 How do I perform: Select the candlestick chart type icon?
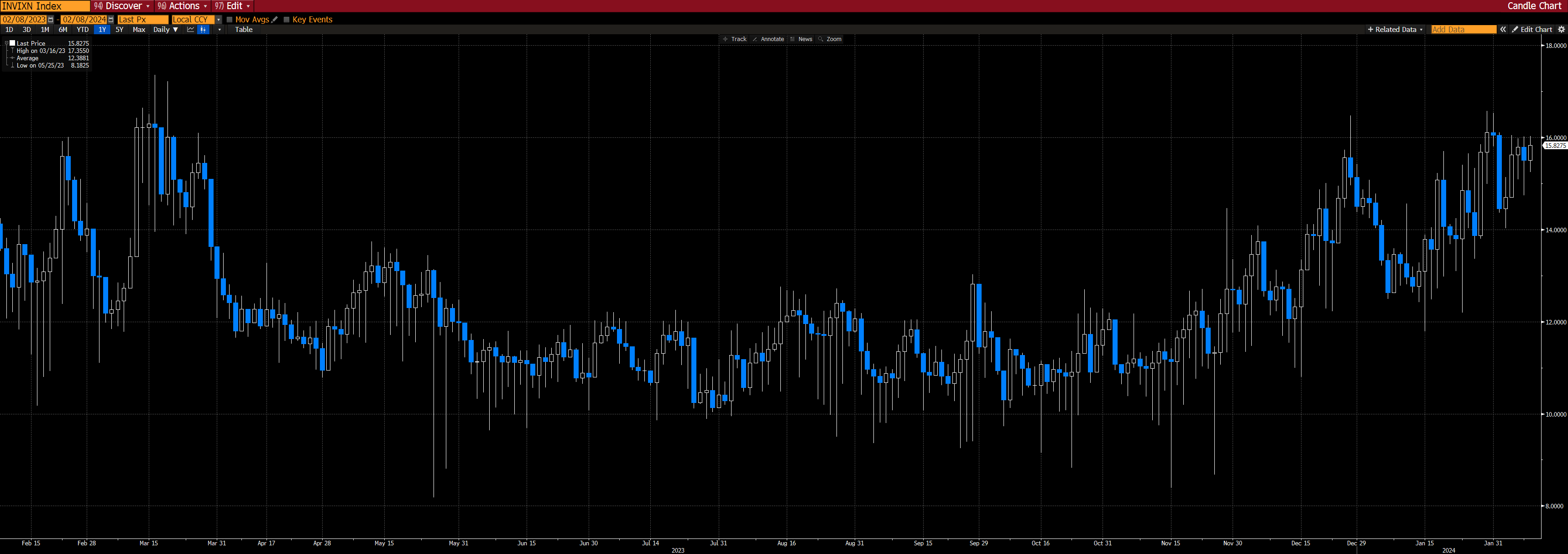pos(204,29)
